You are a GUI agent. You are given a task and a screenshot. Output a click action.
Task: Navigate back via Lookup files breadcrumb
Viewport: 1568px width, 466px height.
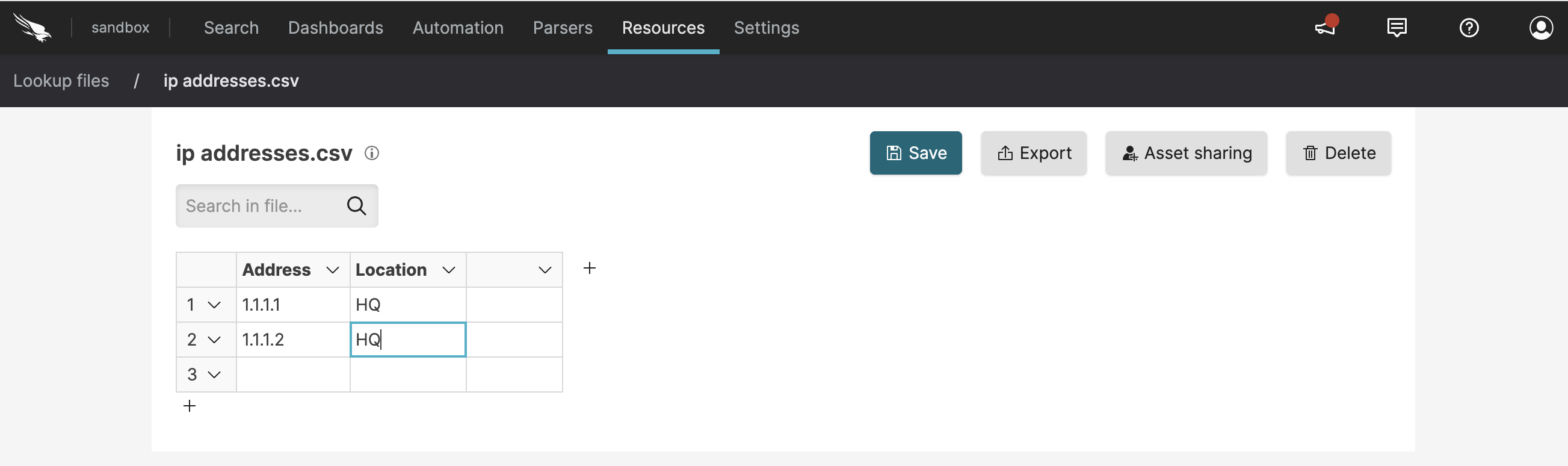(61, 81)
